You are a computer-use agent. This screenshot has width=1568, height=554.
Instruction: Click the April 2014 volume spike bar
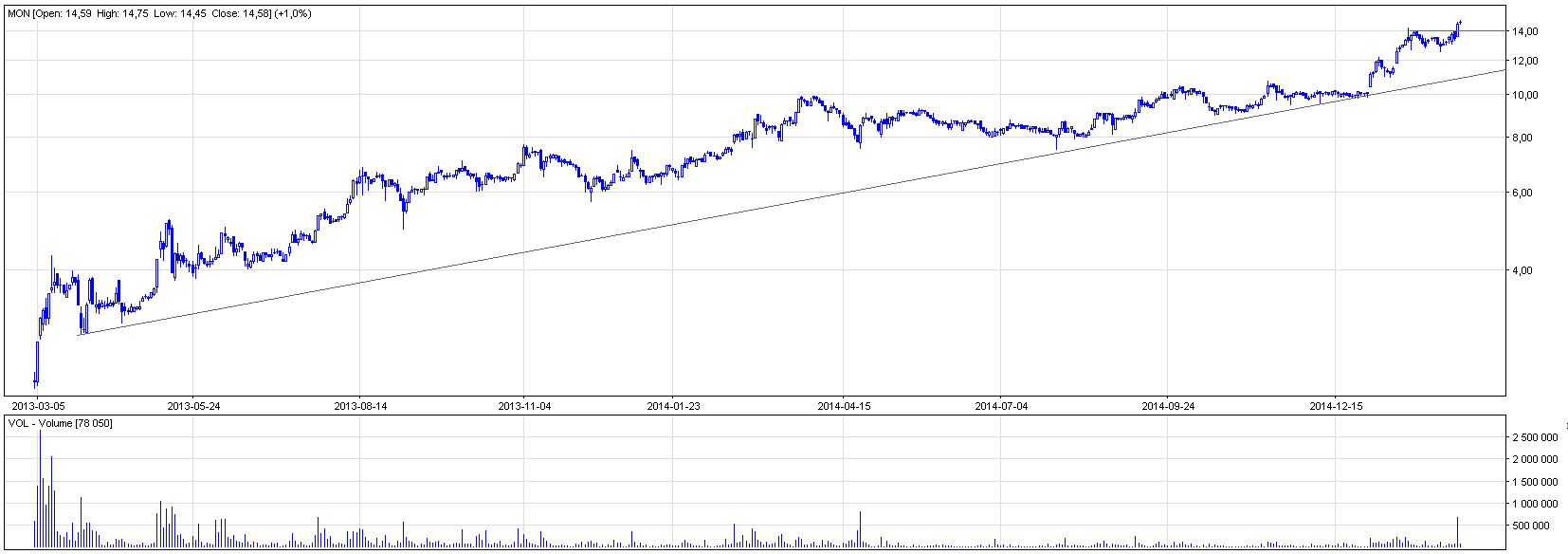click(860, 529)
